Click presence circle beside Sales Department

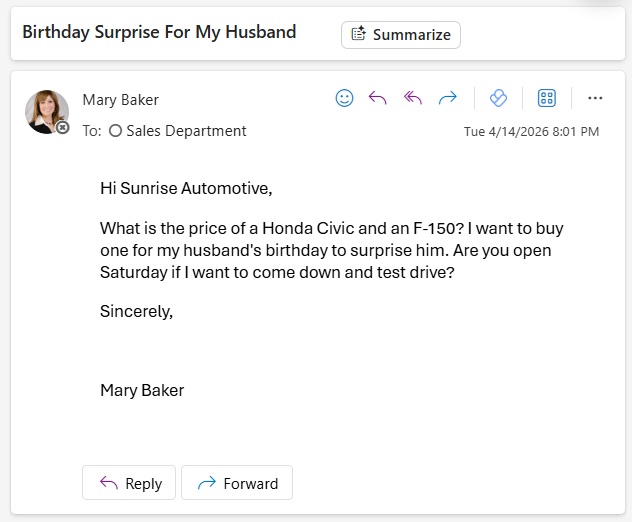point(115,130)
